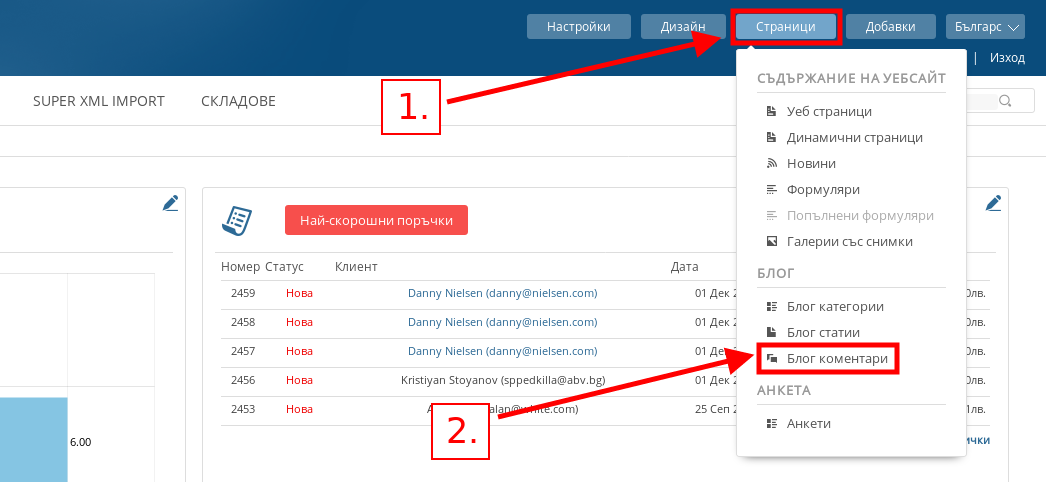Click the RSS icon beside Новини
Image resolution: width=1046 pixels, height=482 pixels.
point(771,163)
